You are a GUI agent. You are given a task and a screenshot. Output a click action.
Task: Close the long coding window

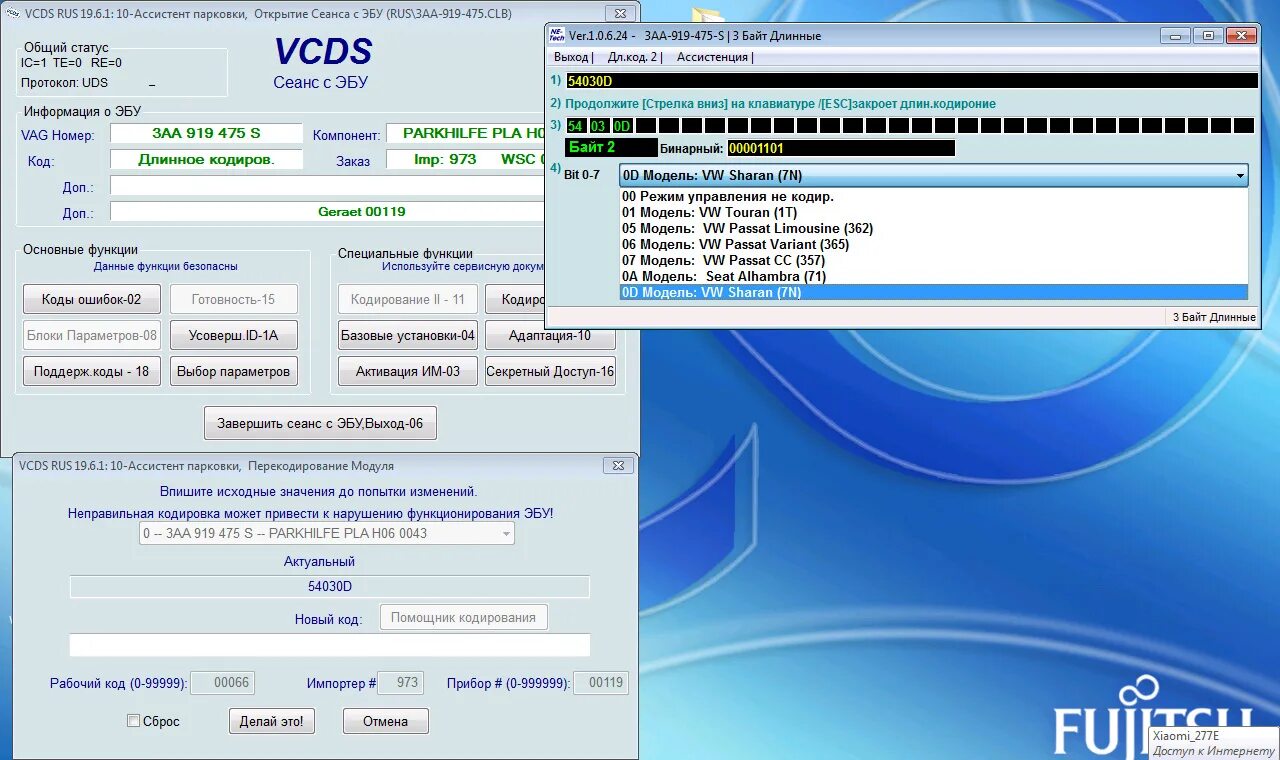1241,35
